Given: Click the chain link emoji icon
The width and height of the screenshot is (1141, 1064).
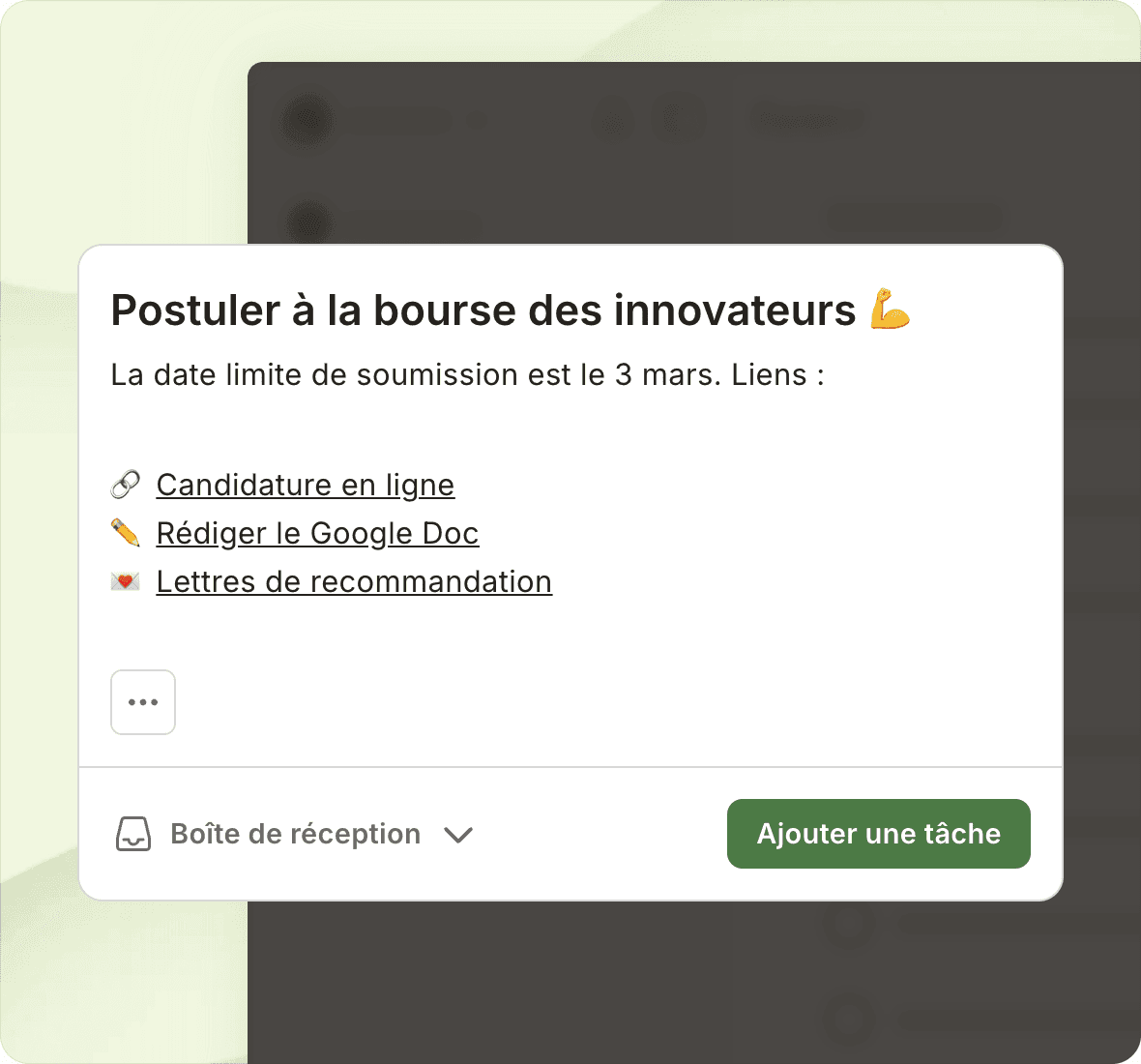Looking at the screenshot, I should [126, 485].
